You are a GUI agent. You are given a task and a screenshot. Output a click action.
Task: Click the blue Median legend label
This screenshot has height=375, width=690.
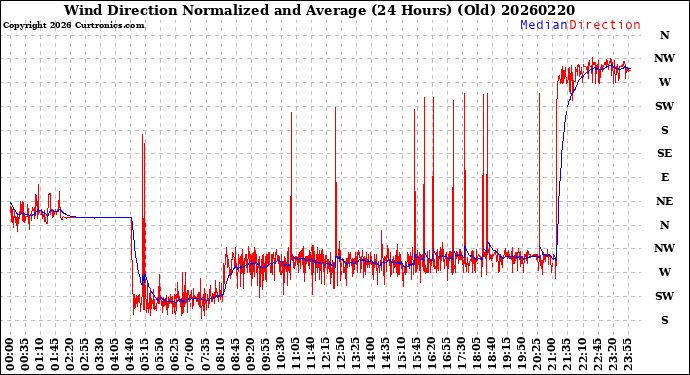point(544,25)
